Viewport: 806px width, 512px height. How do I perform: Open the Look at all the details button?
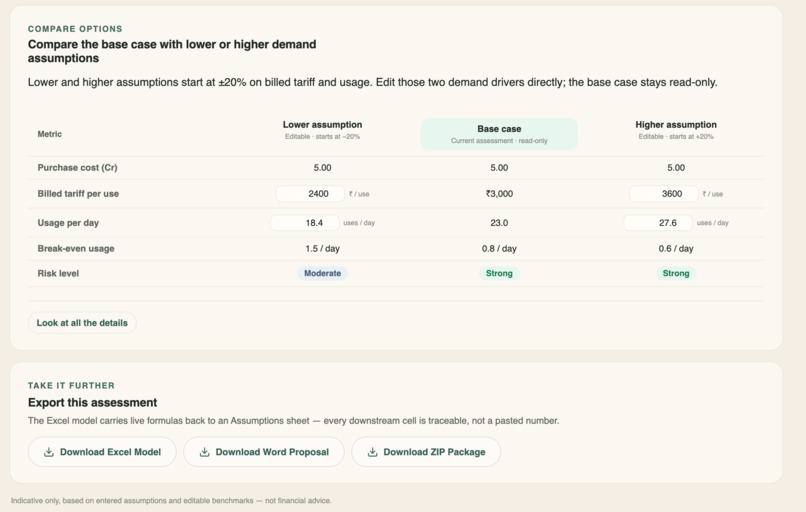pos(82,323)
